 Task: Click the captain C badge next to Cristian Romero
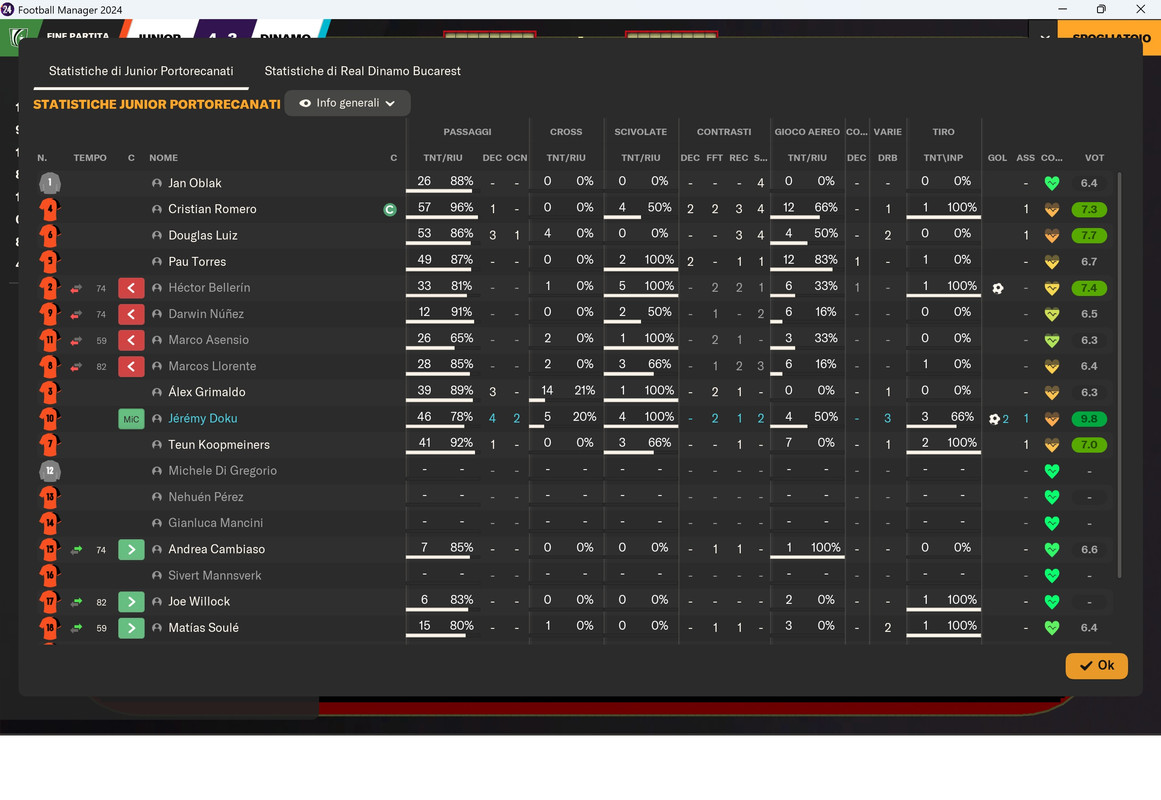pos(389,210)
